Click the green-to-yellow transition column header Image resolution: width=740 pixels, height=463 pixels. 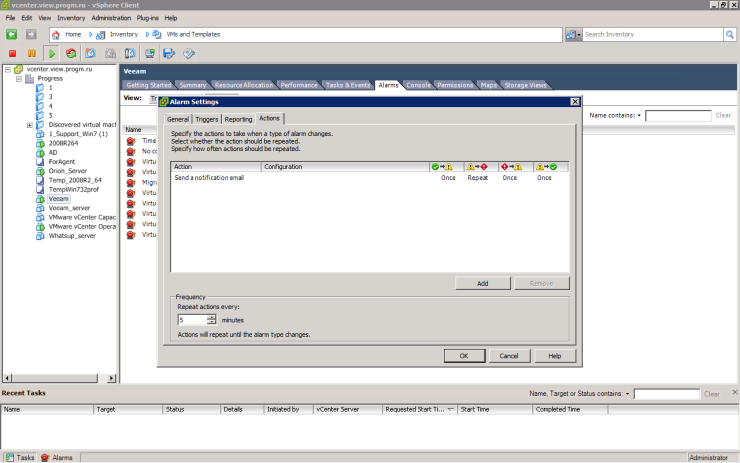442,167
